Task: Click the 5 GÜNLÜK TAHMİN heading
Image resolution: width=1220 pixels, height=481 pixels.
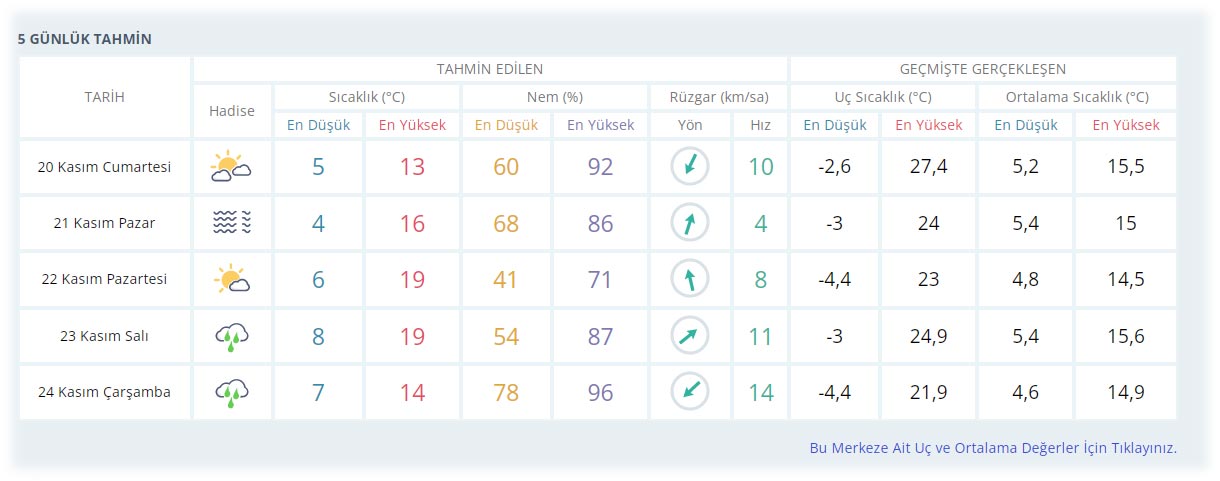Action: click(85, 39)
